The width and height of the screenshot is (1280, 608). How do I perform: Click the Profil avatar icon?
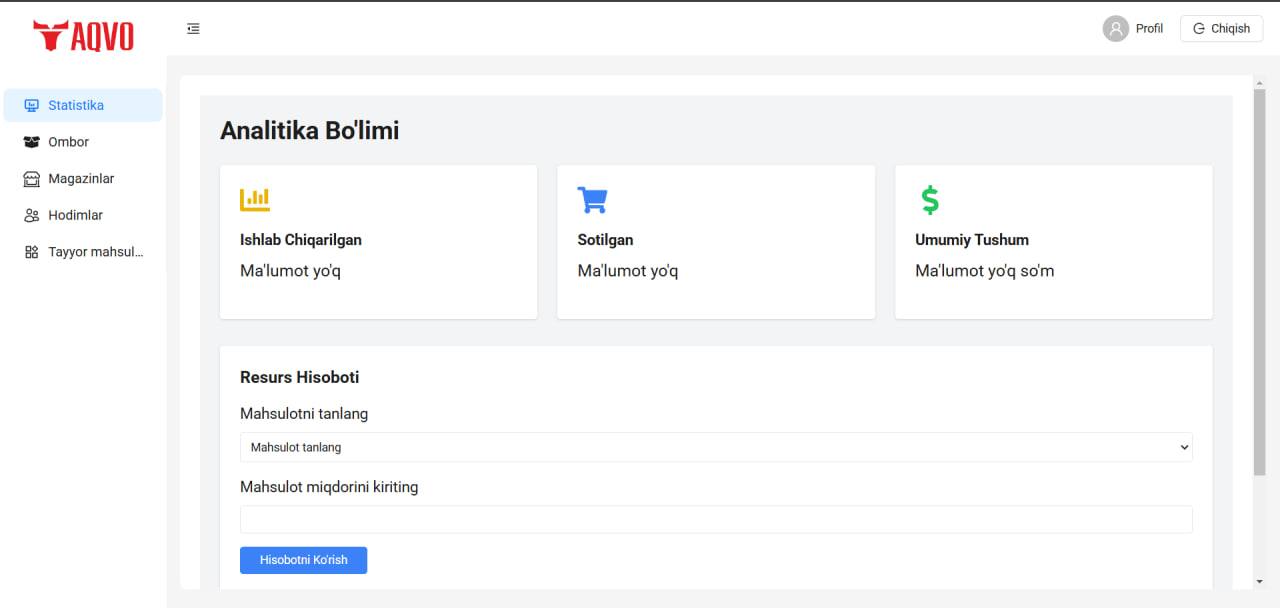[1115, 28]
